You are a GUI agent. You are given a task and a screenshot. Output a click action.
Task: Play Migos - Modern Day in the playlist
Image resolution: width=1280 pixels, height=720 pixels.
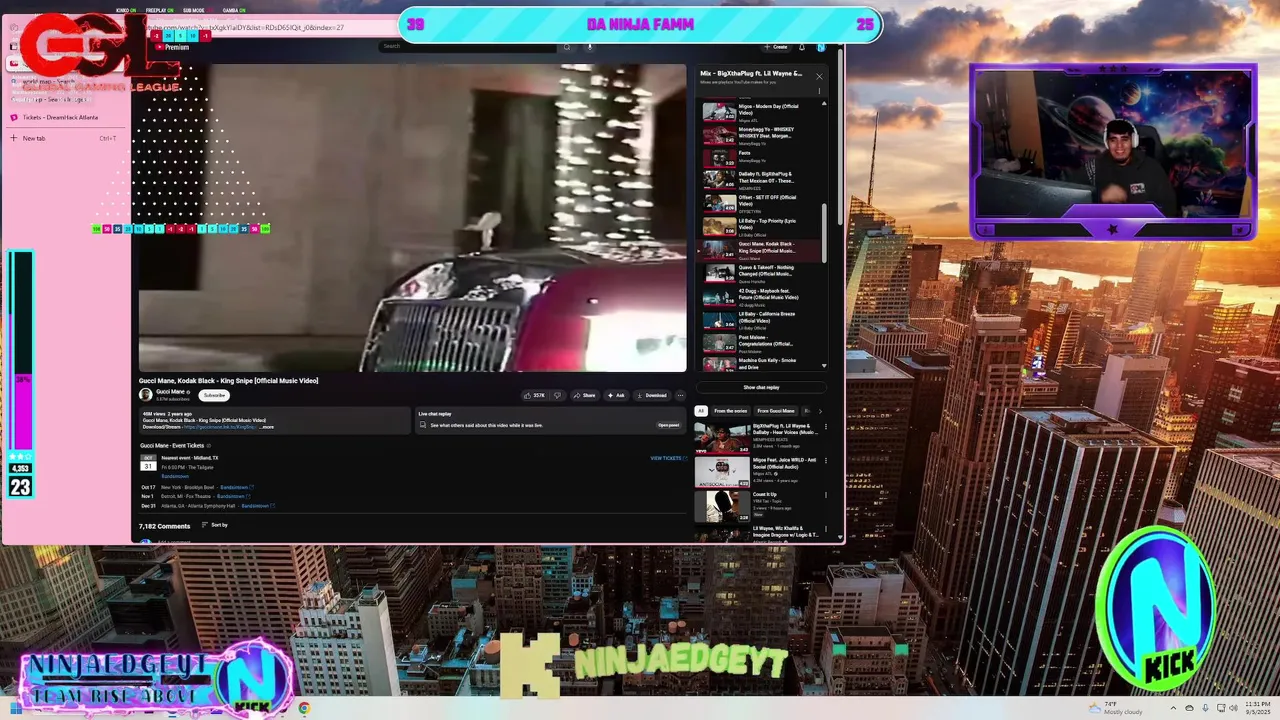click(x=761, y=112)
